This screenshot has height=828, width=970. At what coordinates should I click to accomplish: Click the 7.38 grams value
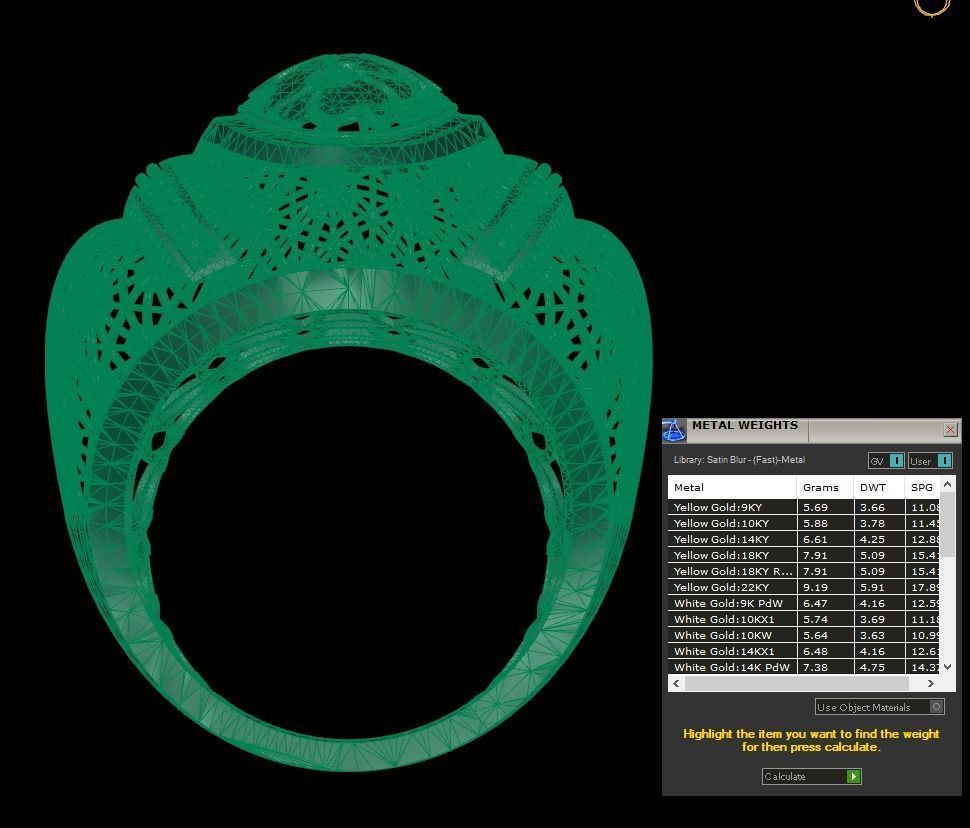pos(815,667)
